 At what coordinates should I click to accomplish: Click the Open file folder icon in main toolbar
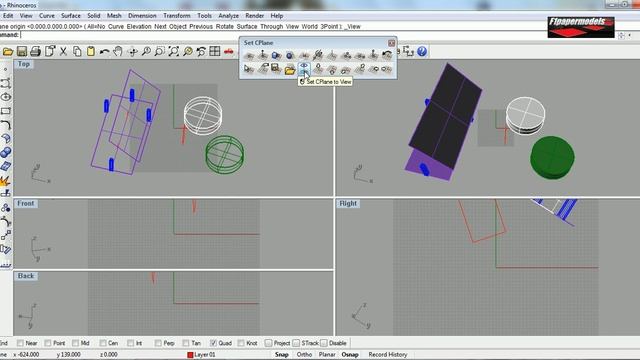(x=8, y=51)
